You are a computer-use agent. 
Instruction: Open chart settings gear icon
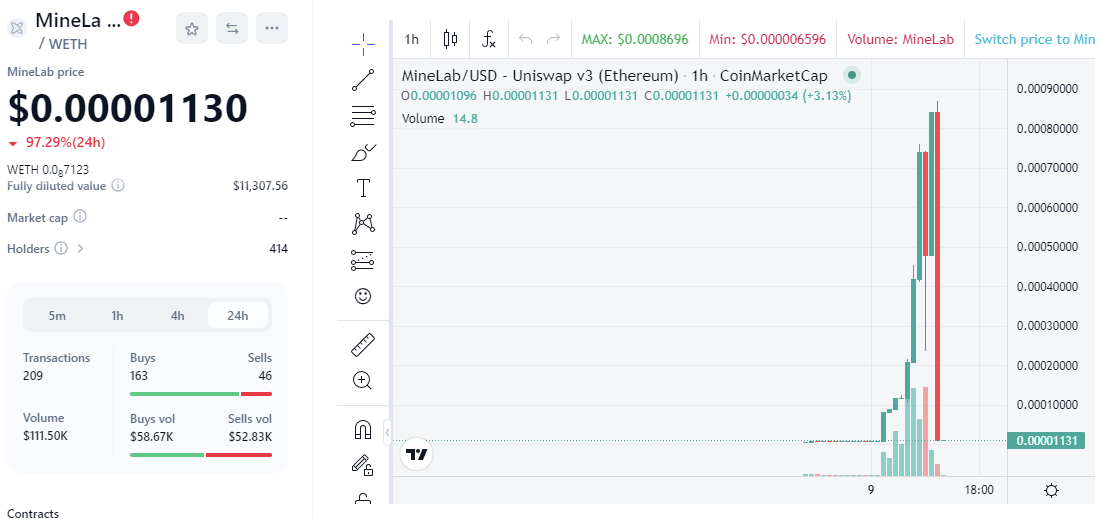1051,490
